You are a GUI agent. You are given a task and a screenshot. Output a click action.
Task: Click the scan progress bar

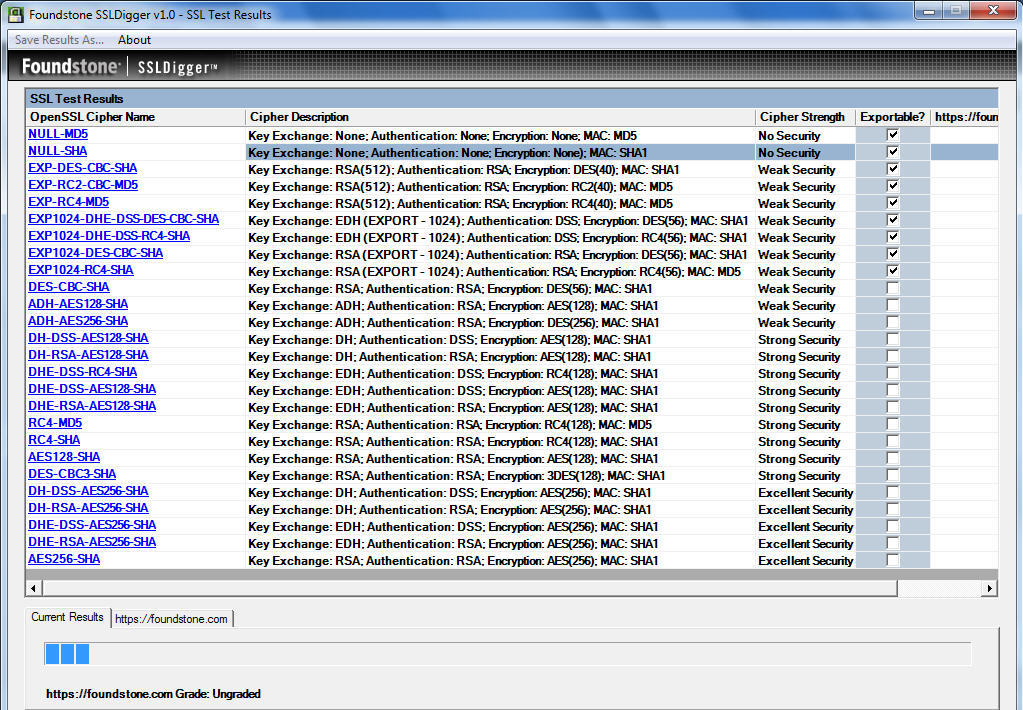507,654
